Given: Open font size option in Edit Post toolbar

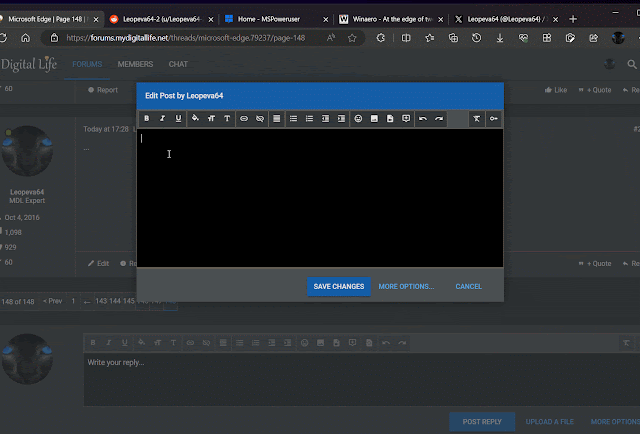Looking at the screenshot, I should (x=211, y=118).
